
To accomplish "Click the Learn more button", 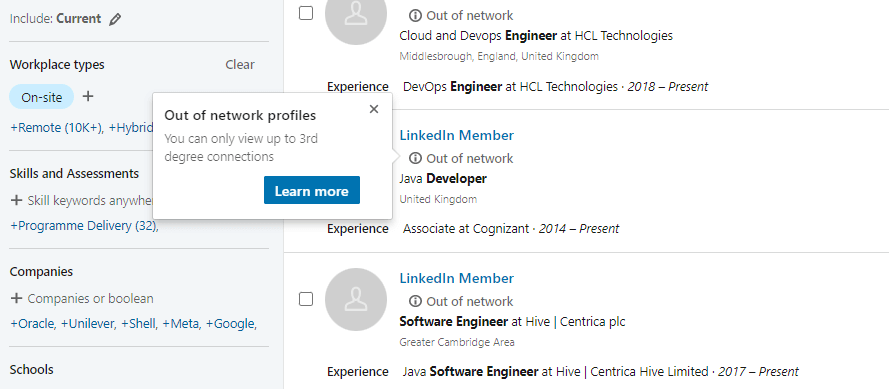I will 311,191.
